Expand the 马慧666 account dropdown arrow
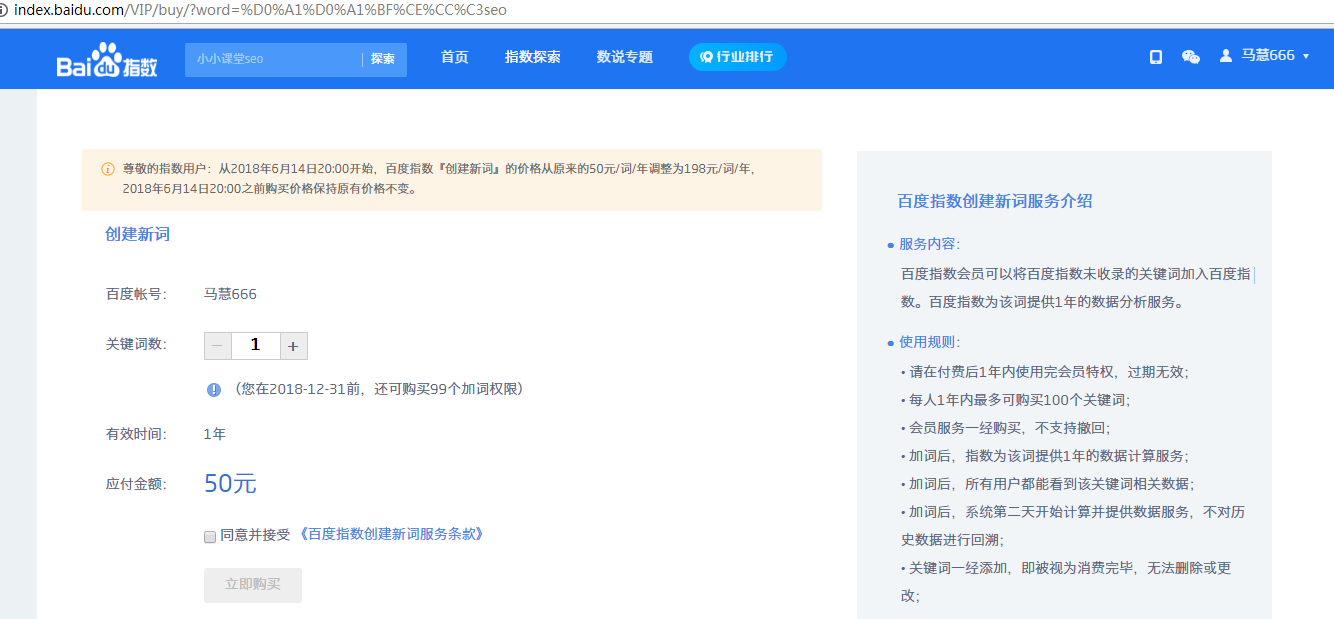This screenshot has height=619, width=1334. click(x=1306, y=56)
